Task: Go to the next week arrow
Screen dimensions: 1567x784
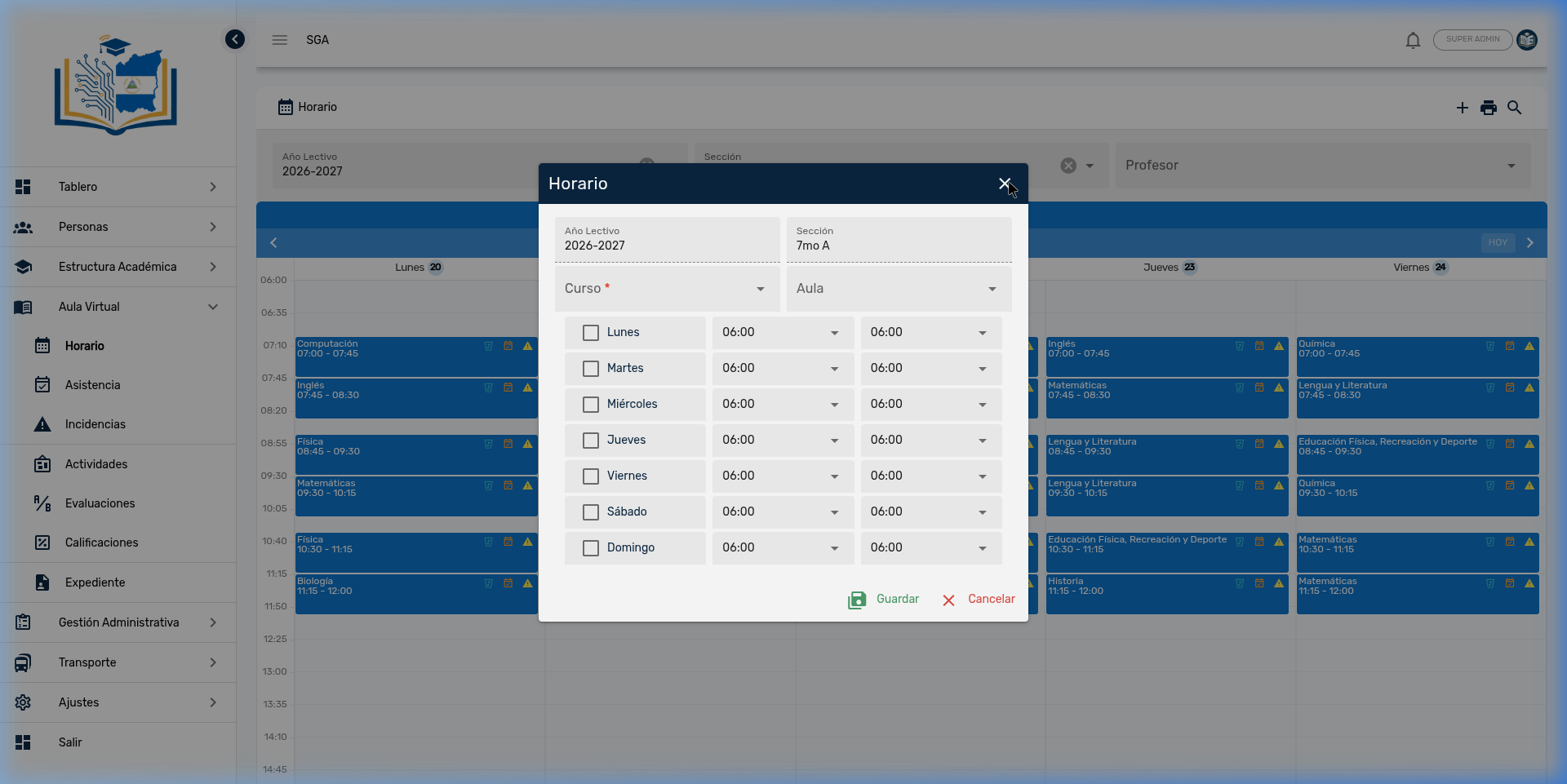Action: point(1530,242)
